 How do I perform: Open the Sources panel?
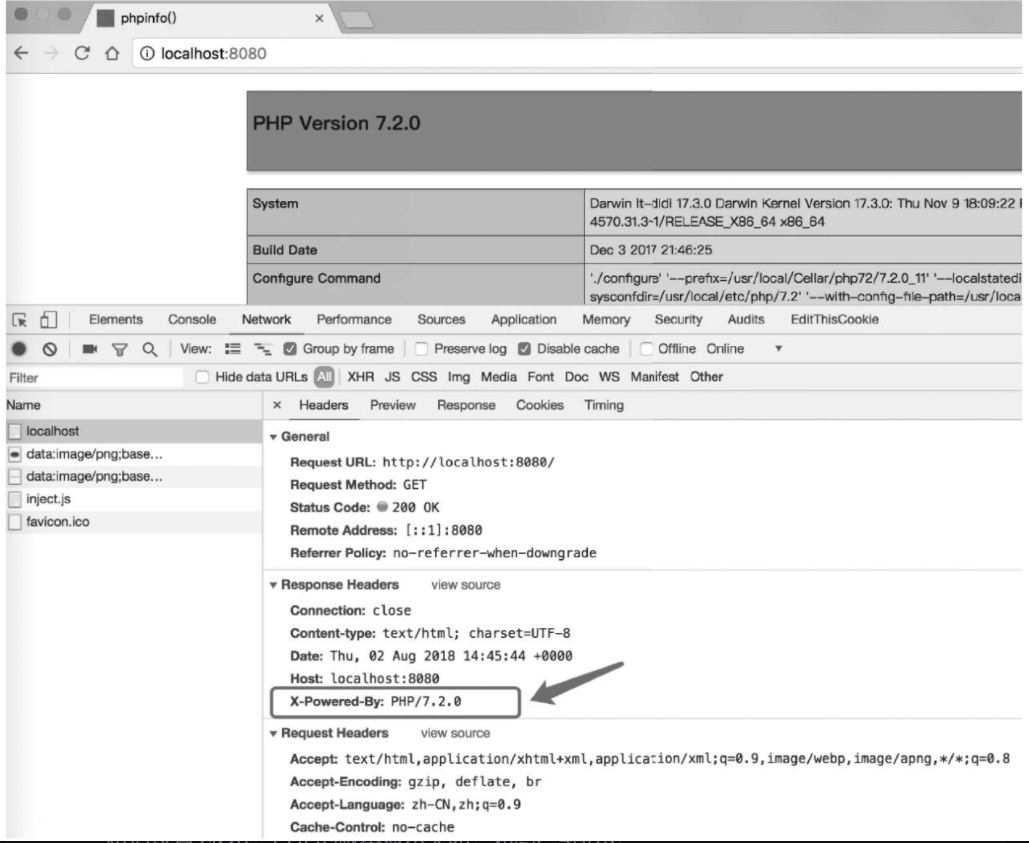441,319
